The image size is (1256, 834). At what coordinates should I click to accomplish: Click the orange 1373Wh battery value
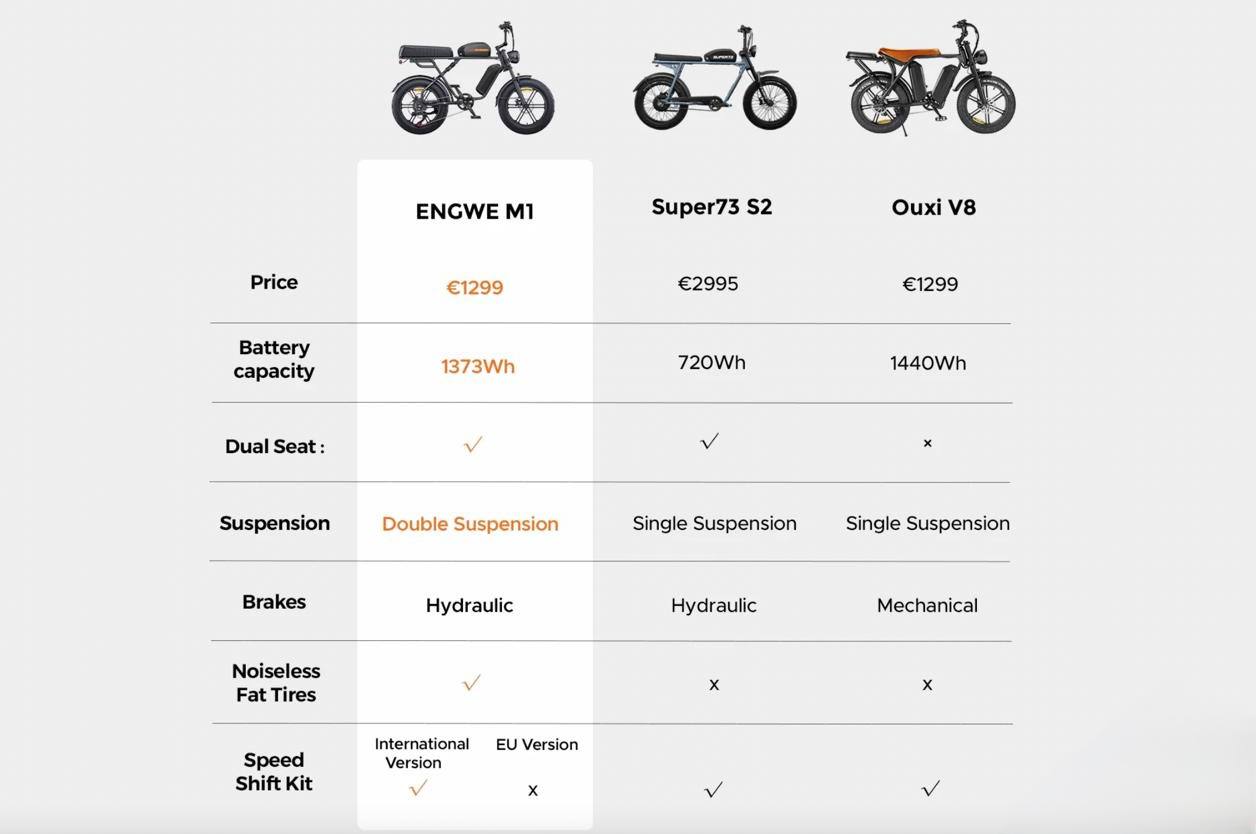pyautogui.click(x=478, y=366)
